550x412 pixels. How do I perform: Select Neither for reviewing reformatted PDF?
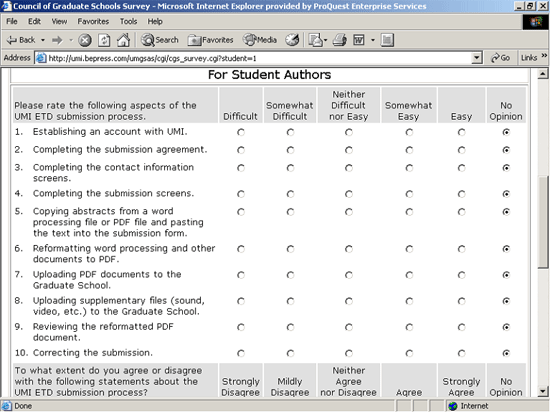(x=349, y=327)
